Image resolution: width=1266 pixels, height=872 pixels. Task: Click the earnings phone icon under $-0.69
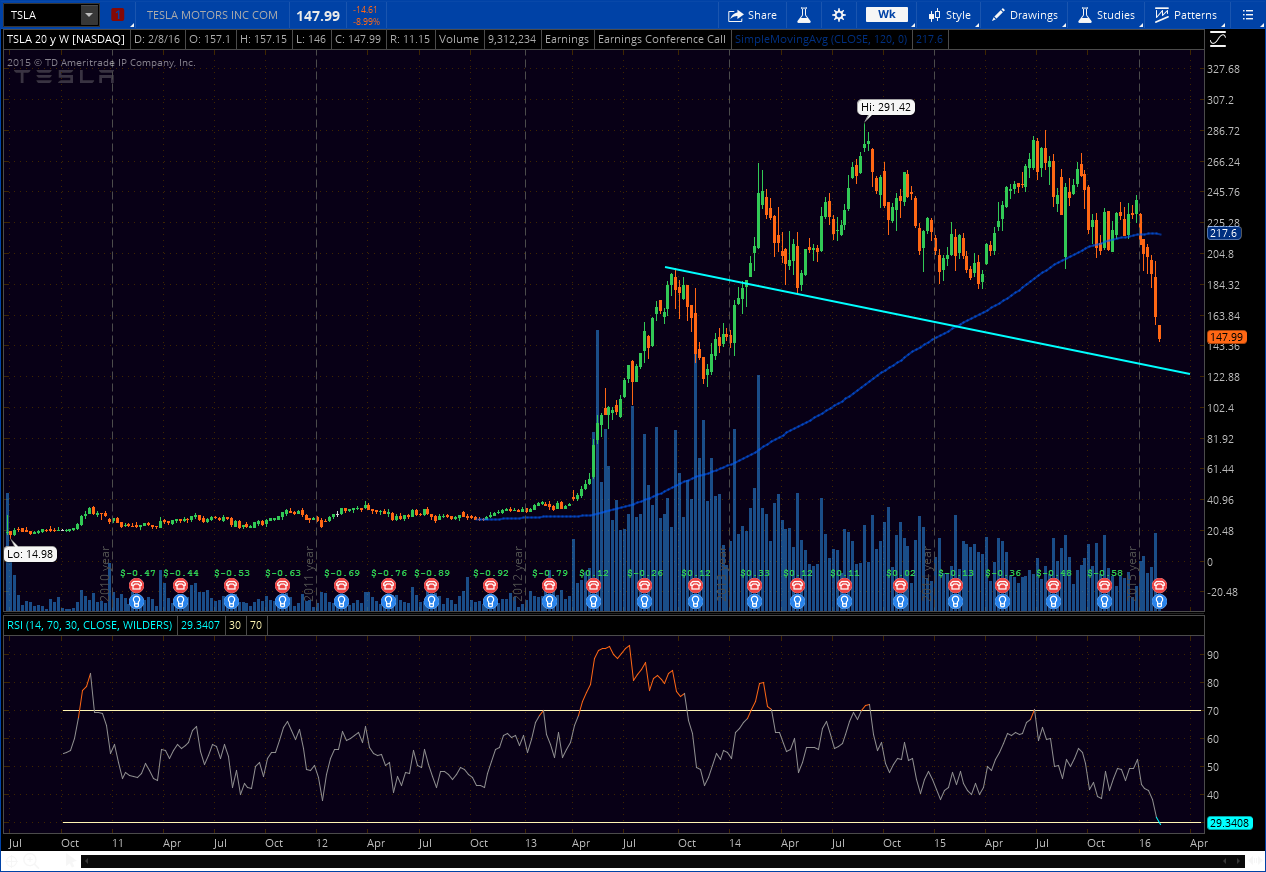(x=341, y=585)
